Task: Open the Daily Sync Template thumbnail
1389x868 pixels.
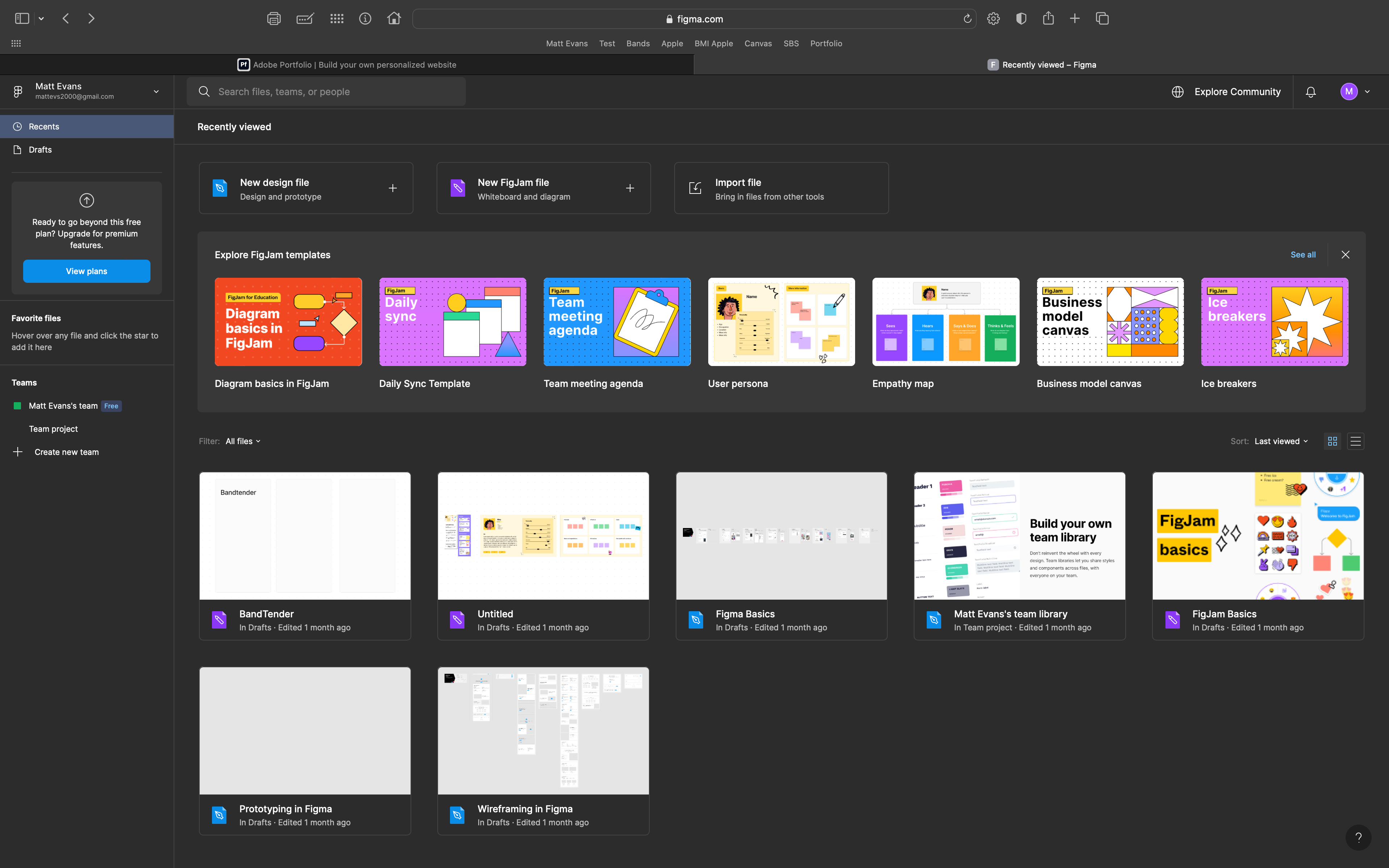Action: coord(452,322)
